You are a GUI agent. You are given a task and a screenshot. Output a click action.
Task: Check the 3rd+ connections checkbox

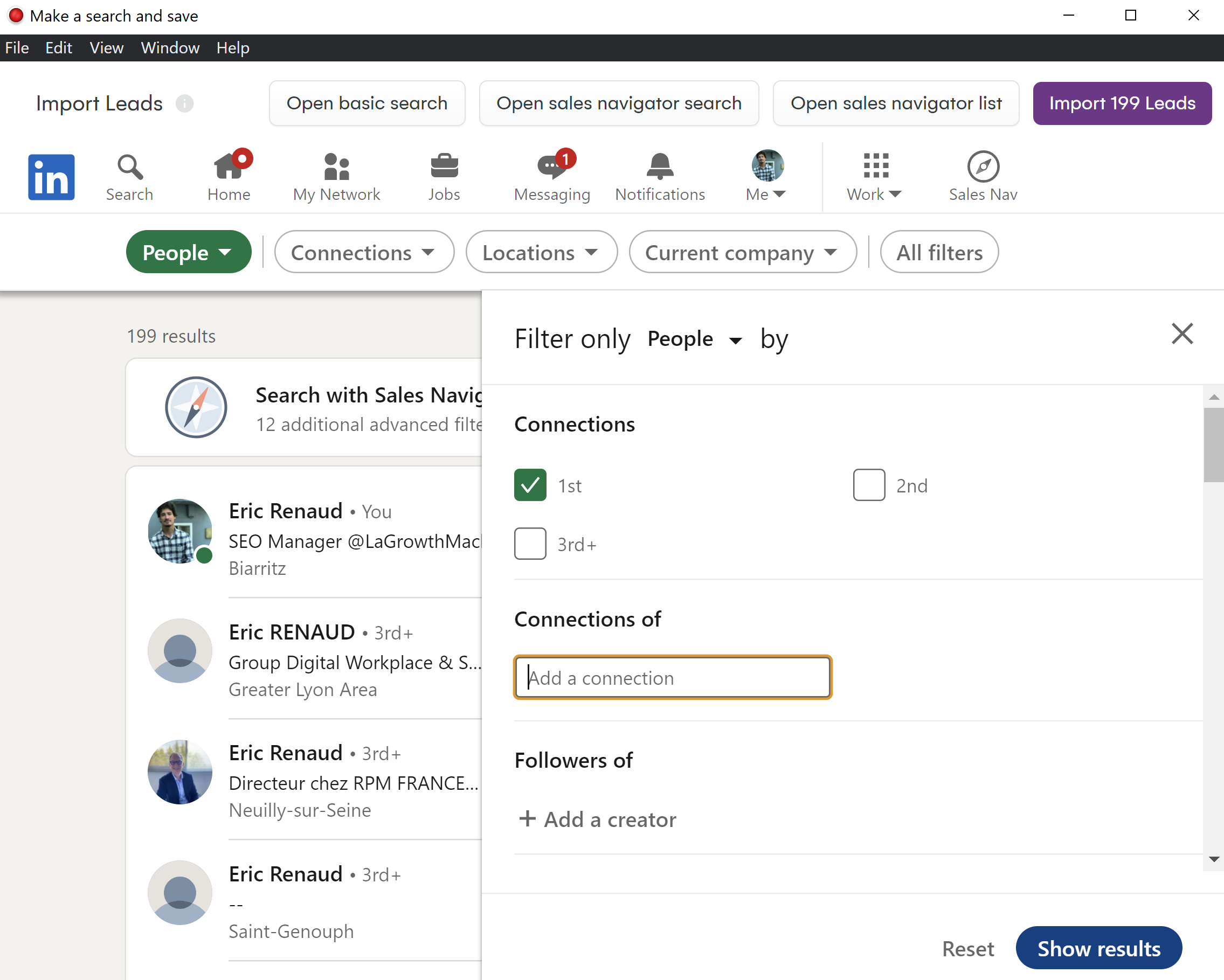pyautogui.click(x=530, y=544)
